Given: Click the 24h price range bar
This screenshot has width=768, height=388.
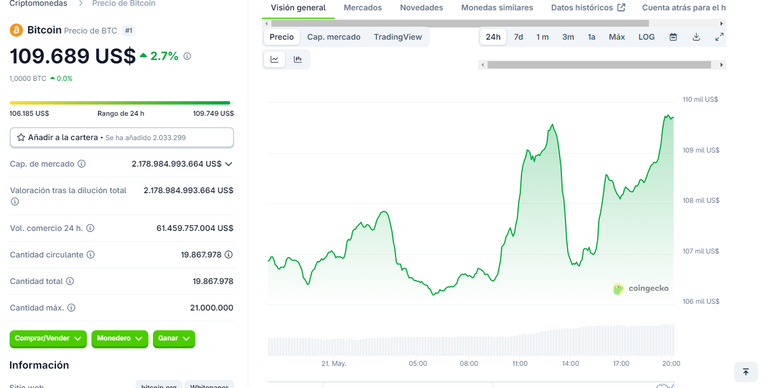Looking at the screenshot, I should click(x=120, y=103).
